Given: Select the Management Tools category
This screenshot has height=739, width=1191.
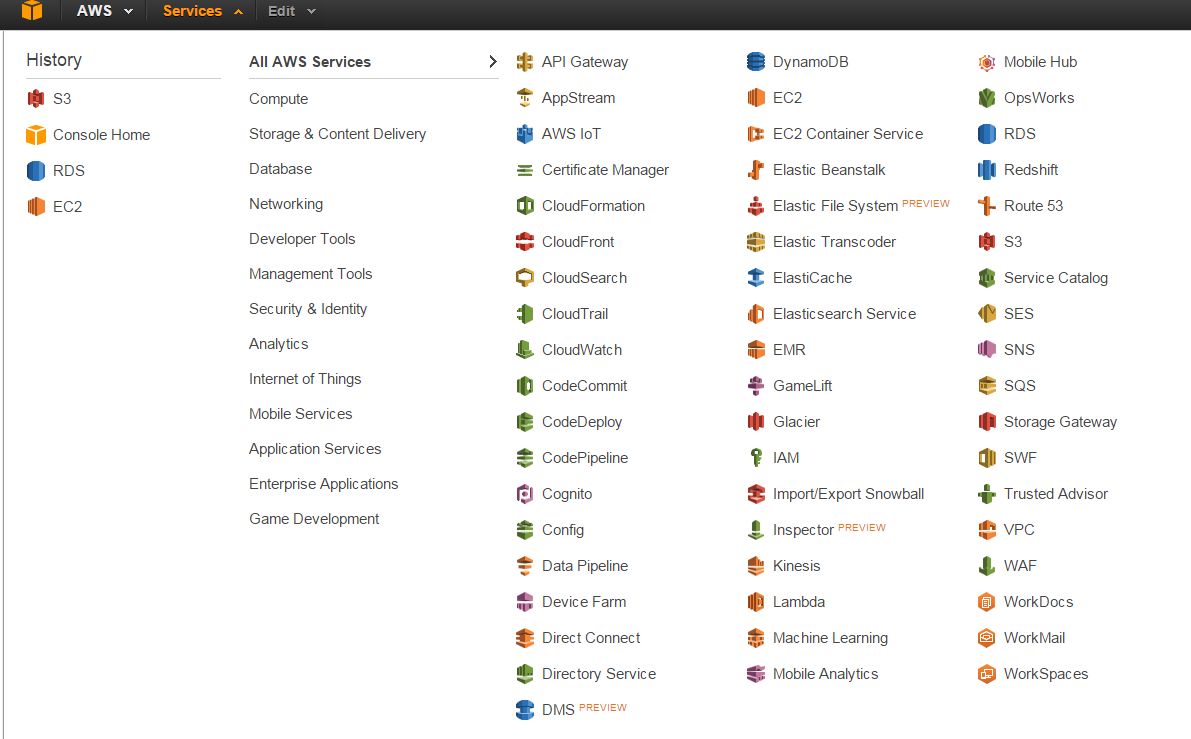Looking at the screenshot, I should click(311, 273).
